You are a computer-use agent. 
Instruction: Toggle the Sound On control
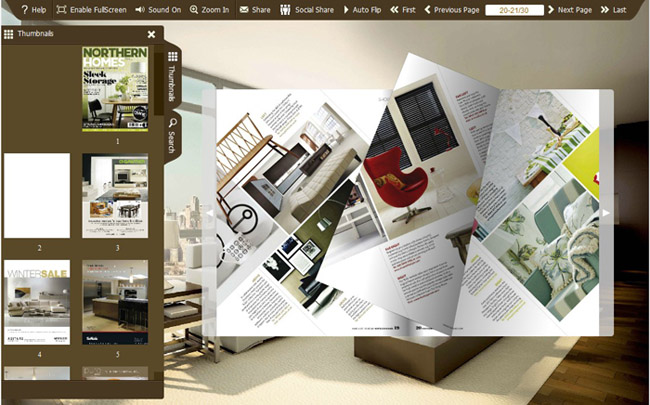pos(158,10)
